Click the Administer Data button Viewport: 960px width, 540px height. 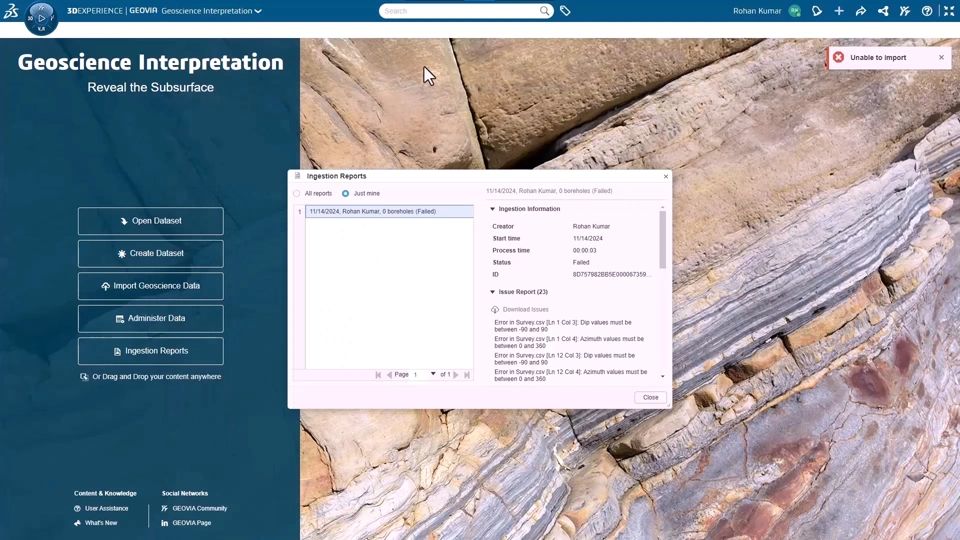(x=151, y=318)
